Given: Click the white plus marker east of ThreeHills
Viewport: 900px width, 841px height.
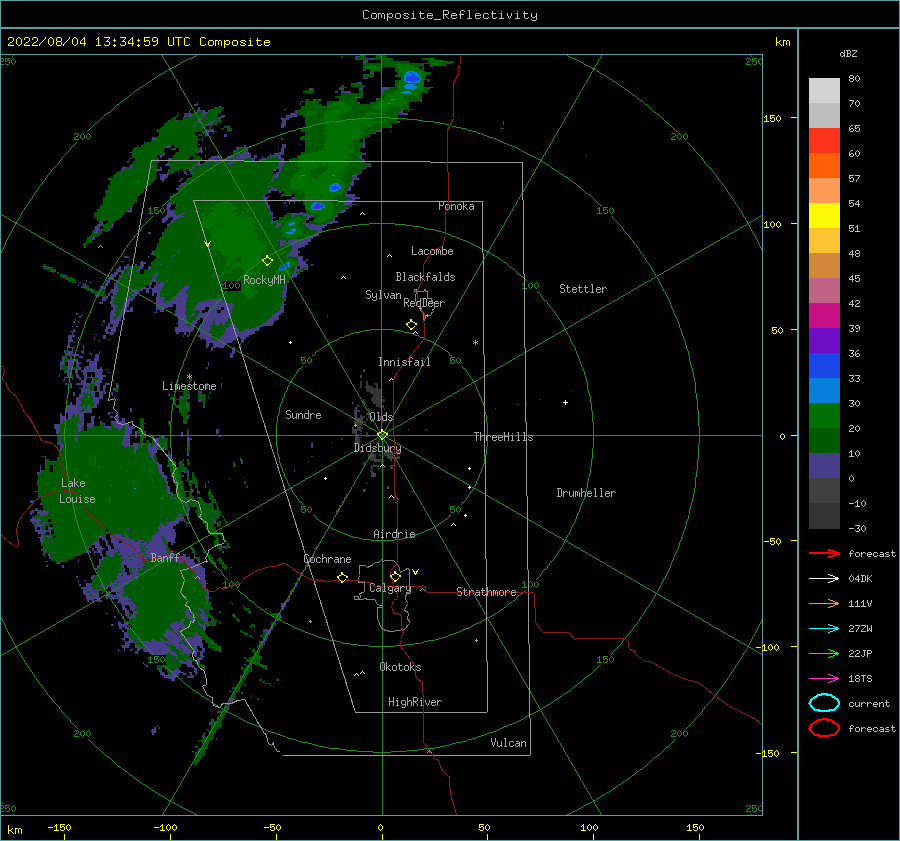Looking at the screenshot, I should pos(565,402).
